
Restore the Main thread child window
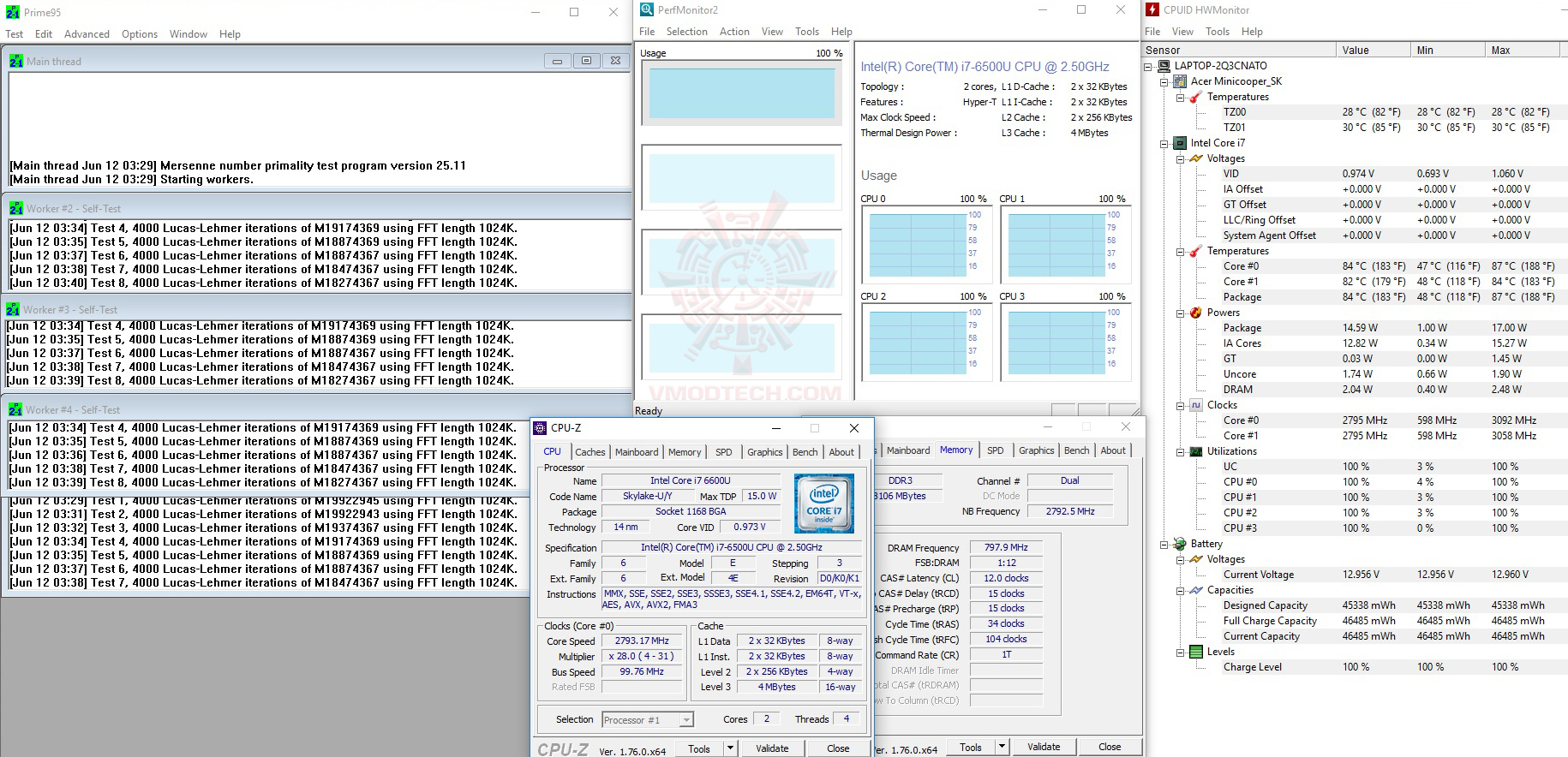point(586,61)
